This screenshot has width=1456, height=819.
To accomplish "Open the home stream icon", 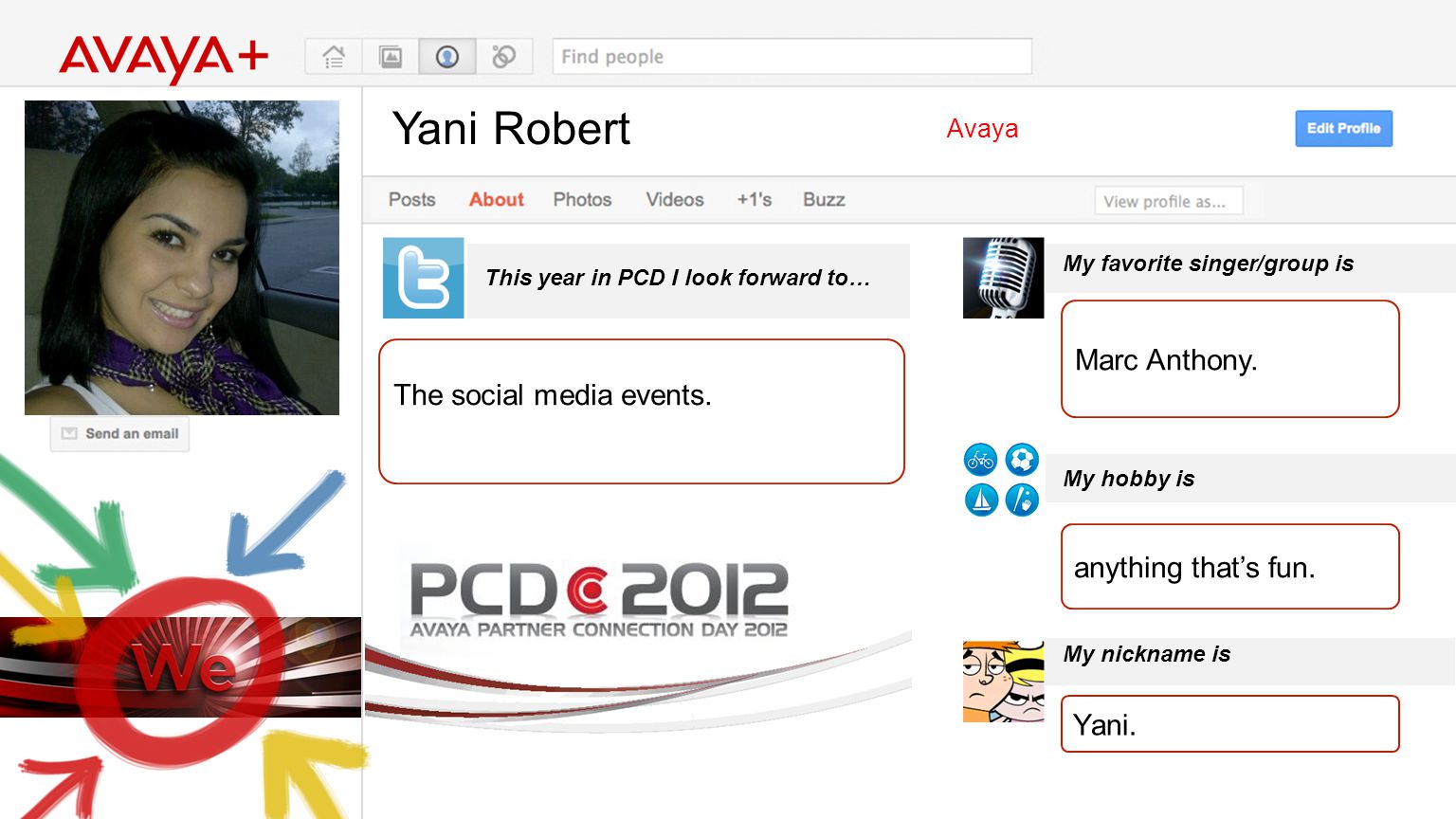I will point(334,57).
